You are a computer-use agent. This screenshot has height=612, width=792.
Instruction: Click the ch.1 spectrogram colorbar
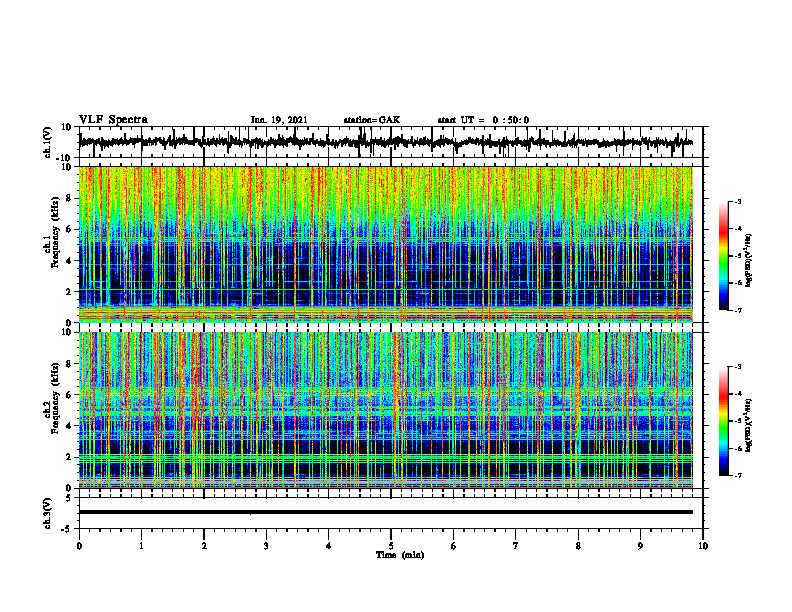pos(723,256)
